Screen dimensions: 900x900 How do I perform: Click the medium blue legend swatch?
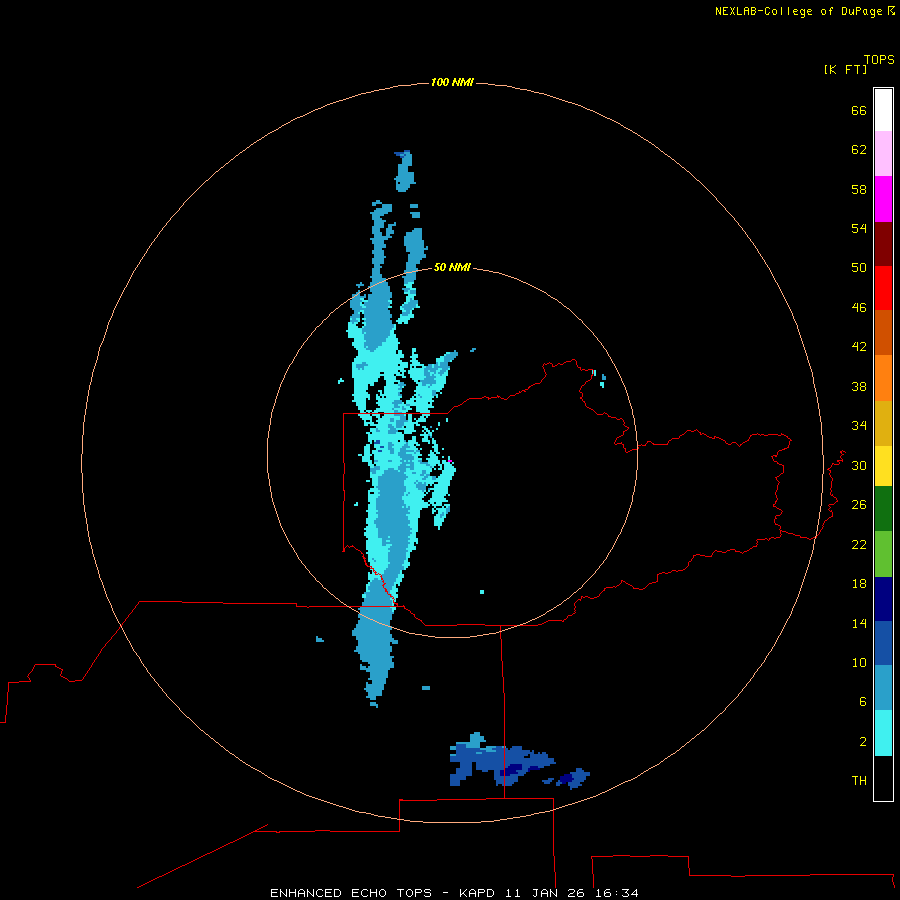[x=883, y=643]
